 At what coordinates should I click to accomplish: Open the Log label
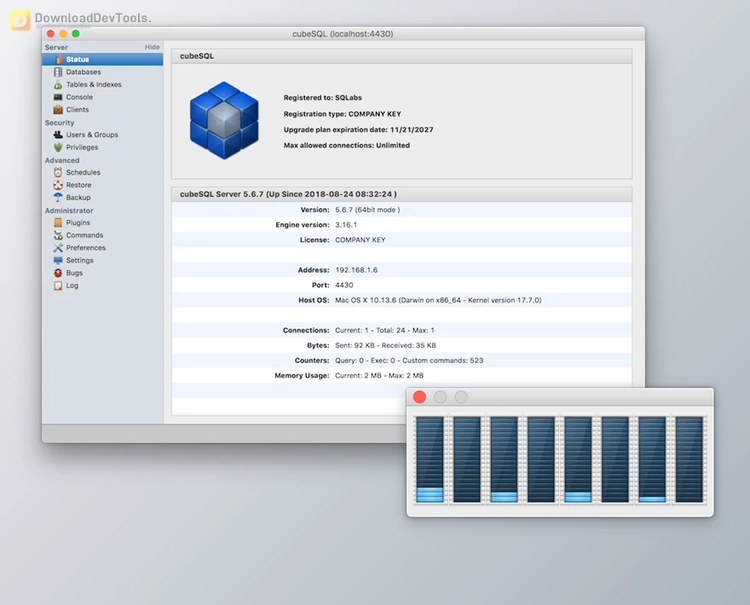tap(72, 286)
